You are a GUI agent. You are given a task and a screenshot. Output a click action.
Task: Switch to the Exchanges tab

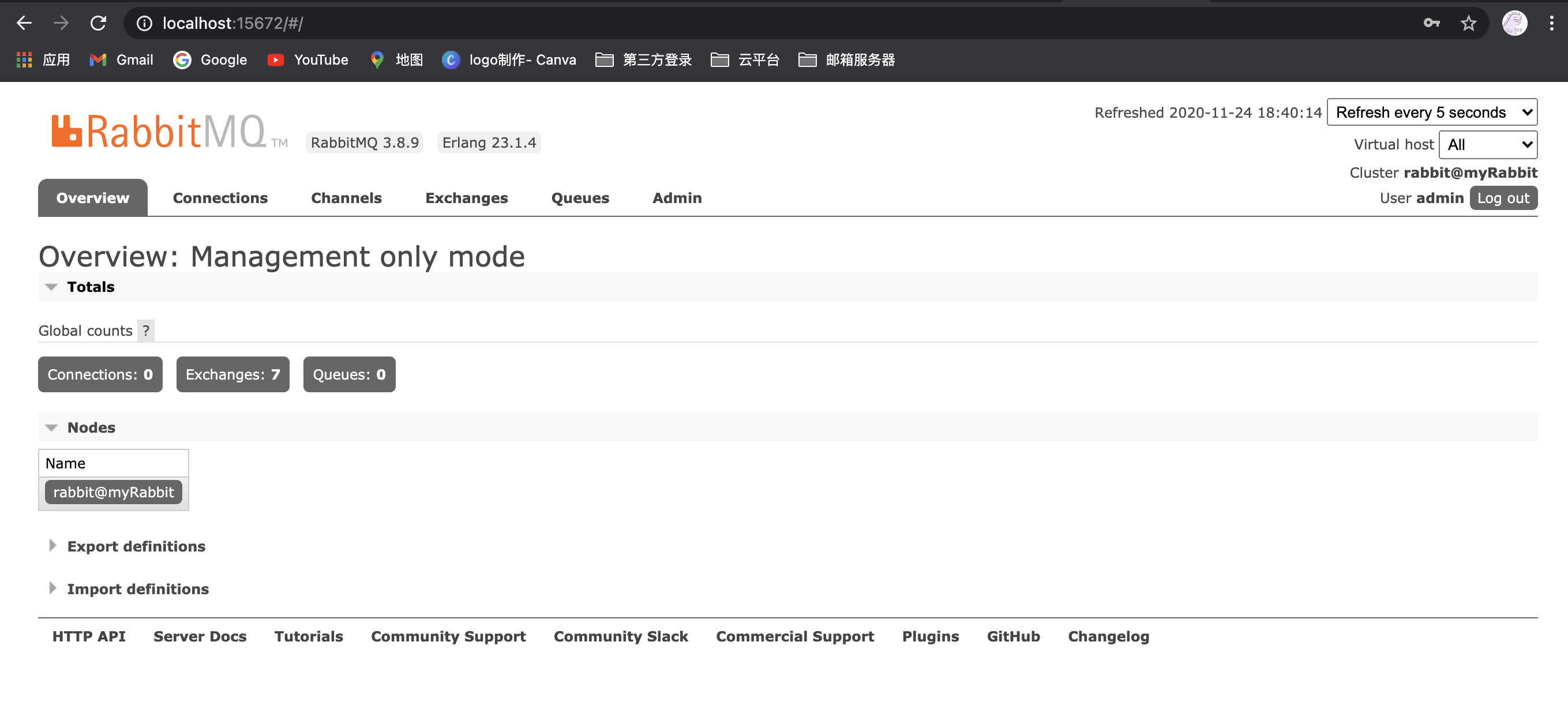(x=466, y=198)
